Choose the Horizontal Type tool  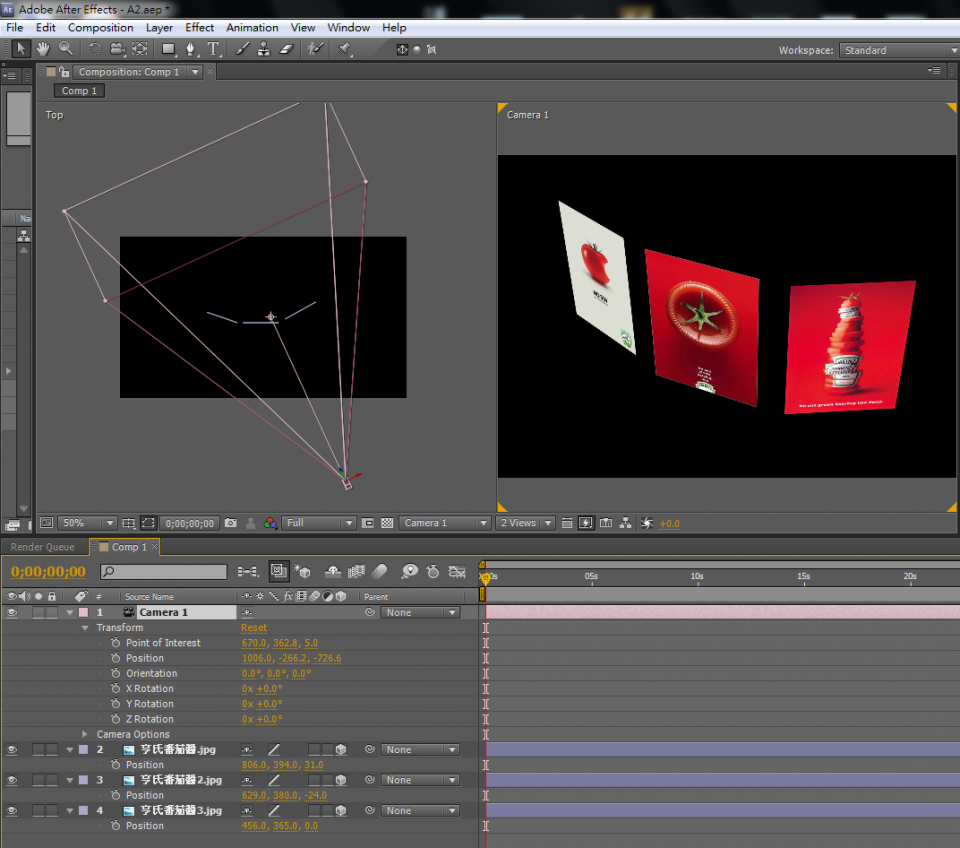pos(213,49)
